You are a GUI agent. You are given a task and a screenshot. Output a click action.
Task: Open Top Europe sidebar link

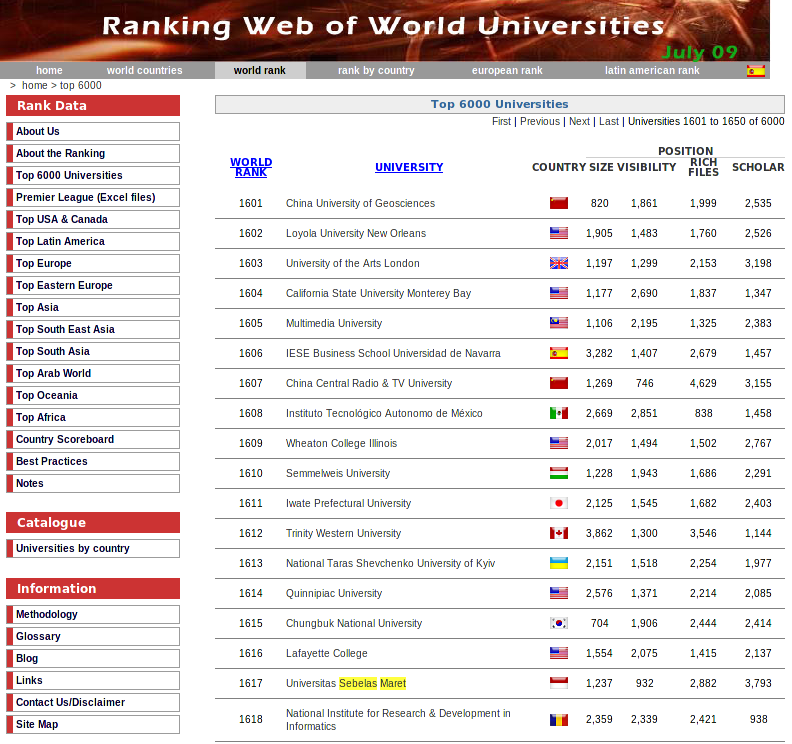point(93,263)
